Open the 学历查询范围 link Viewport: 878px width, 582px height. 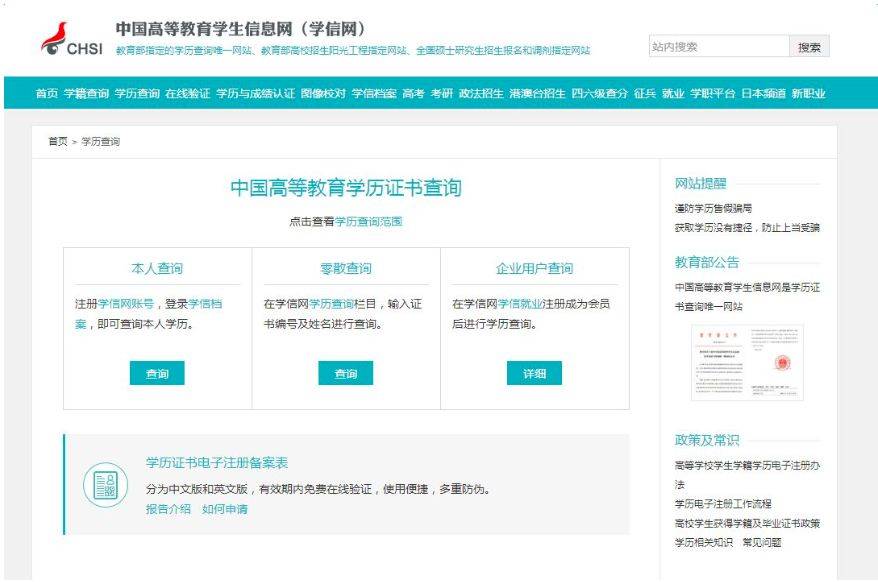pos(369,222)
